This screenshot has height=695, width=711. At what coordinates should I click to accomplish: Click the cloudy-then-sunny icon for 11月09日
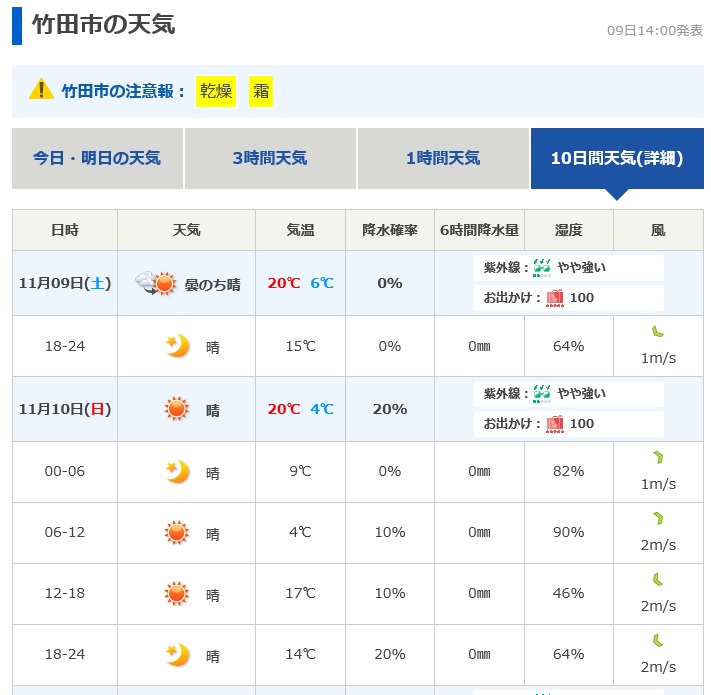(156, 283)
